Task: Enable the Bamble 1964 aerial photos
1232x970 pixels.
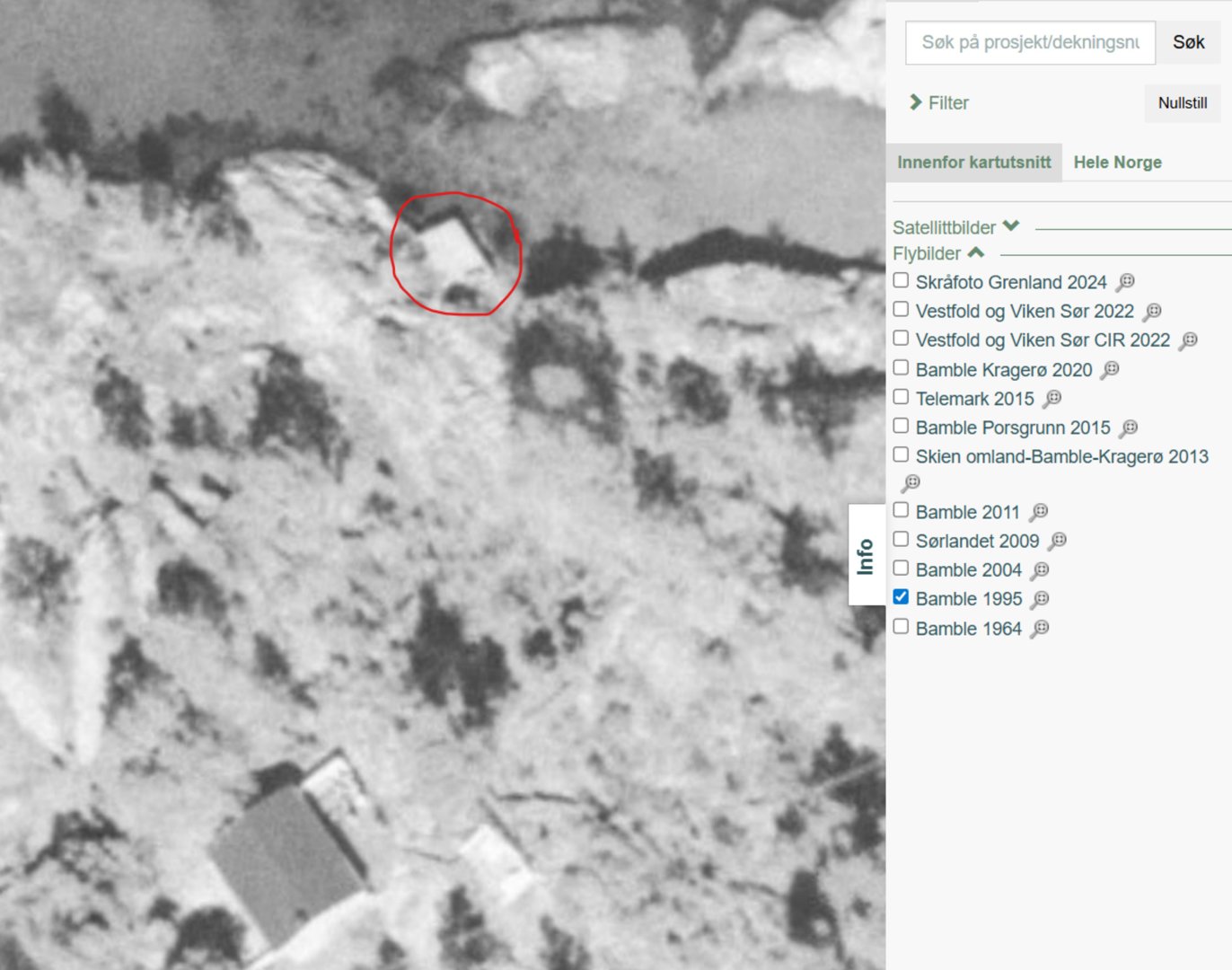Action: coord(902,626)
